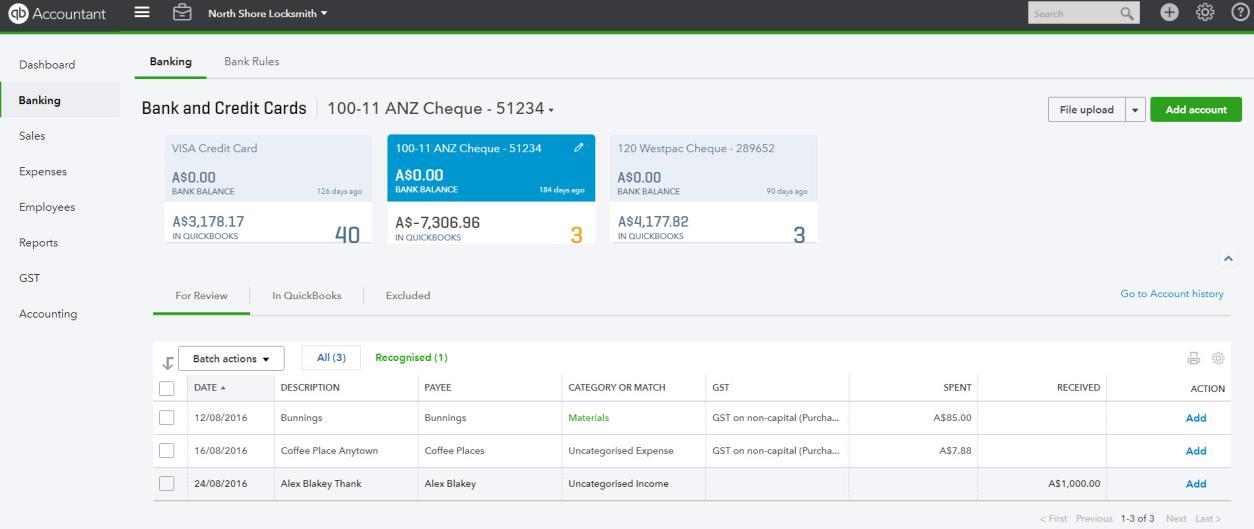Edit ANZ Cheque account pencil icon

coord(579,148)
